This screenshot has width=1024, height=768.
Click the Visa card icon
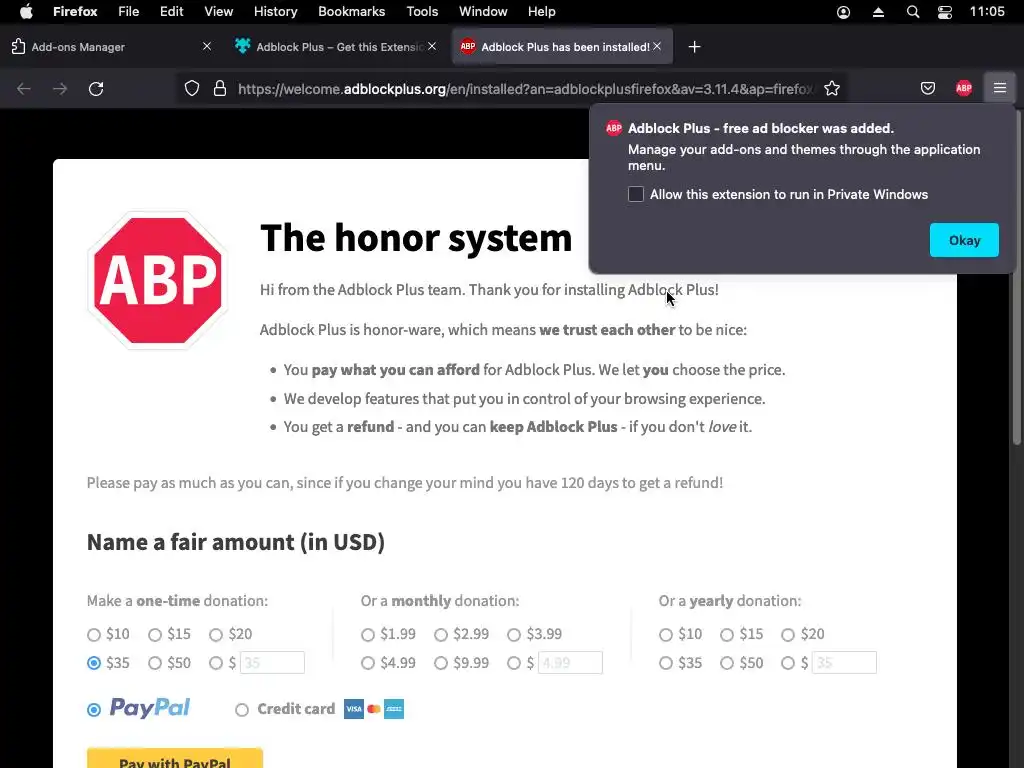[x=354, y=709]
